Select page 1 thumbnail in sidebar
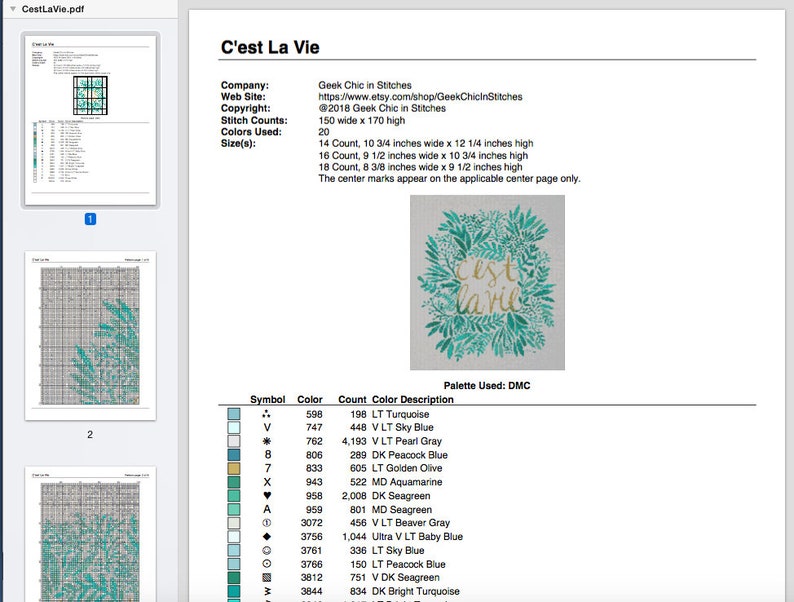 point(90,120)
